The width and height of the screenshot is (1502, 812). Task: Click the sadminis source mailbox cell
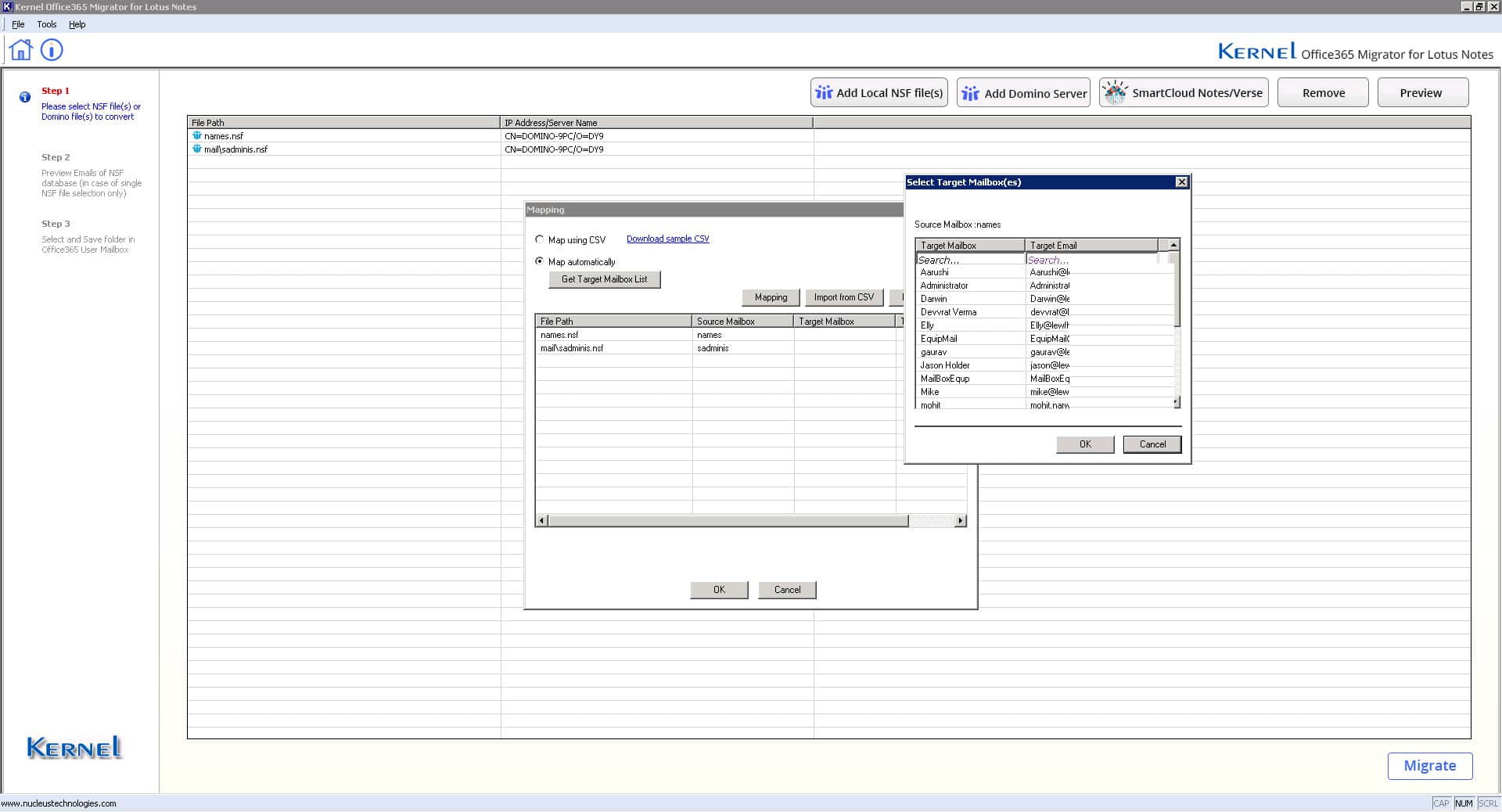click(x=742, y=348)
